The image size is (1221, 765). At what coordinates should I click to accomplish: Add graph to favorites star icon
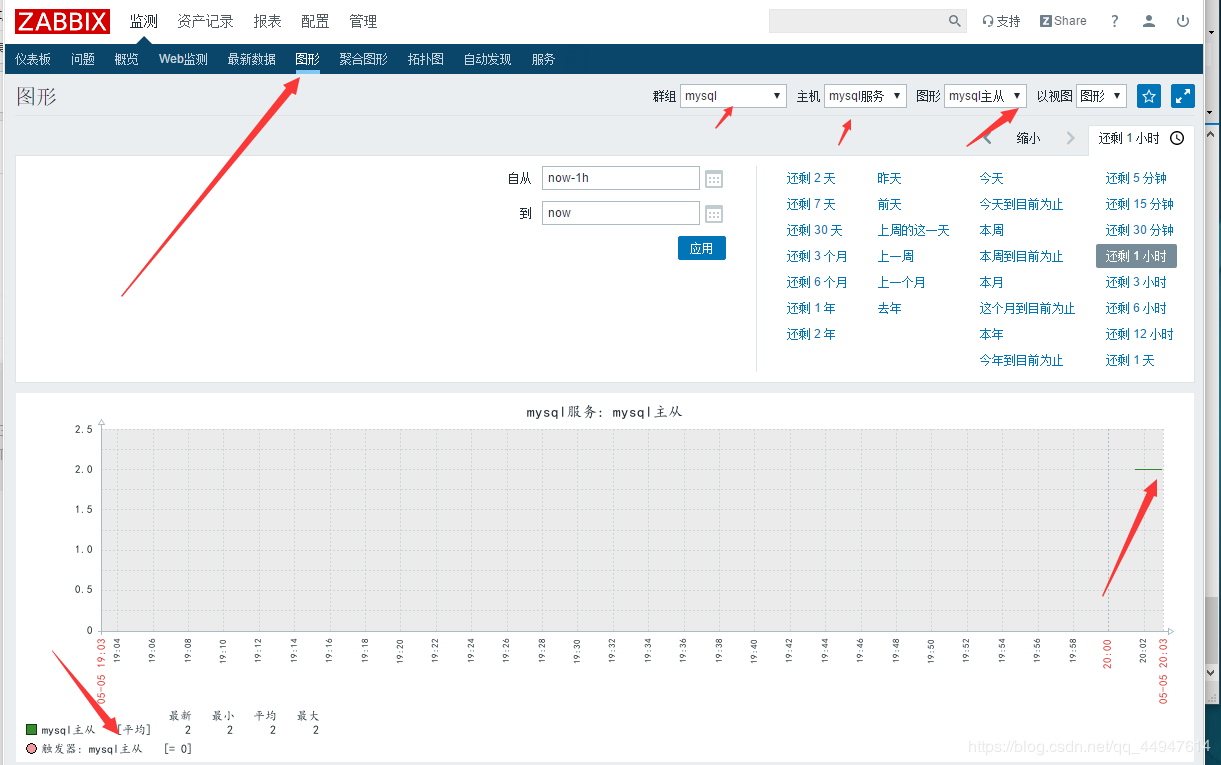point(1149,96)
